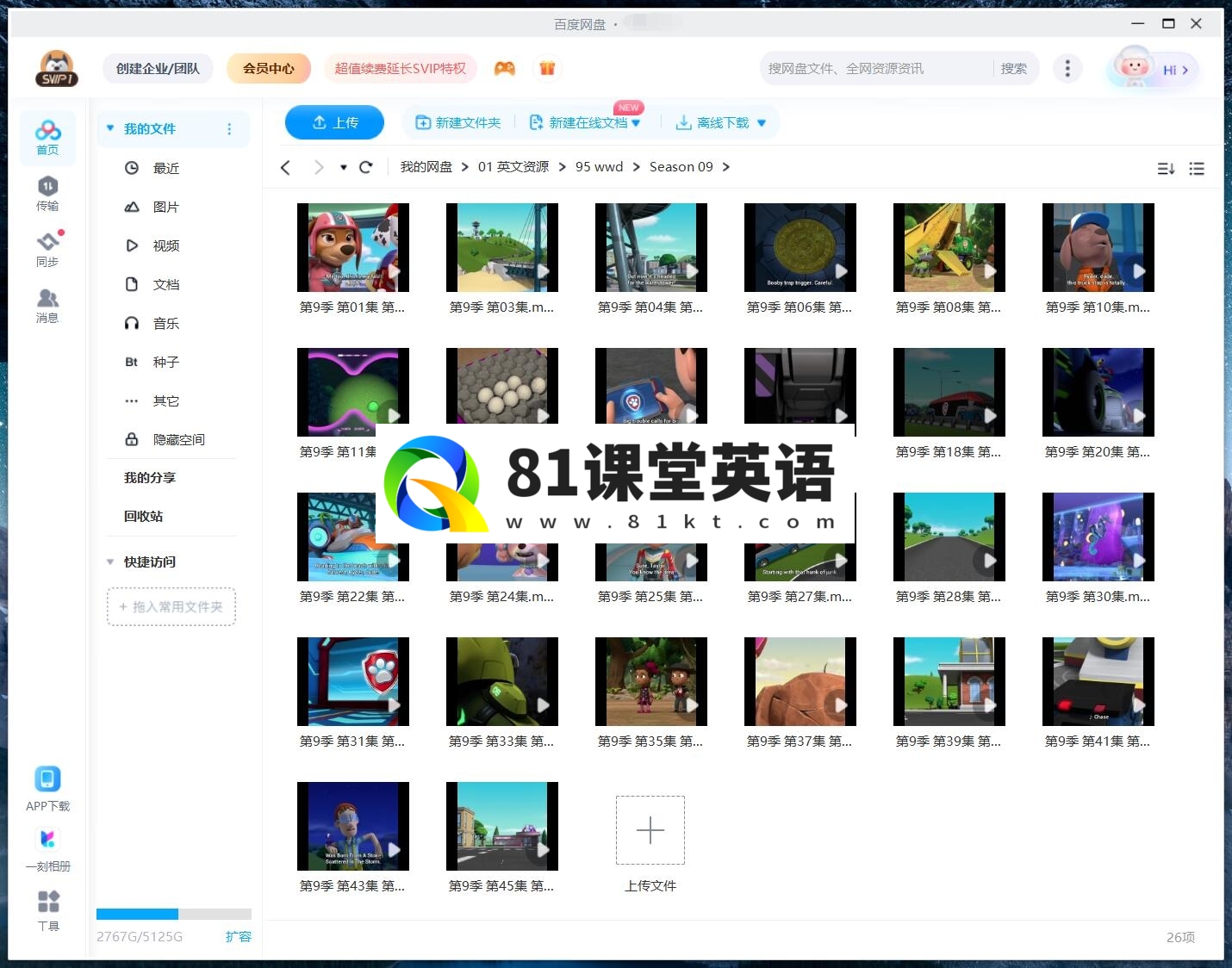
Task: Click the 上传 upload button
Action: coord(334,122)
